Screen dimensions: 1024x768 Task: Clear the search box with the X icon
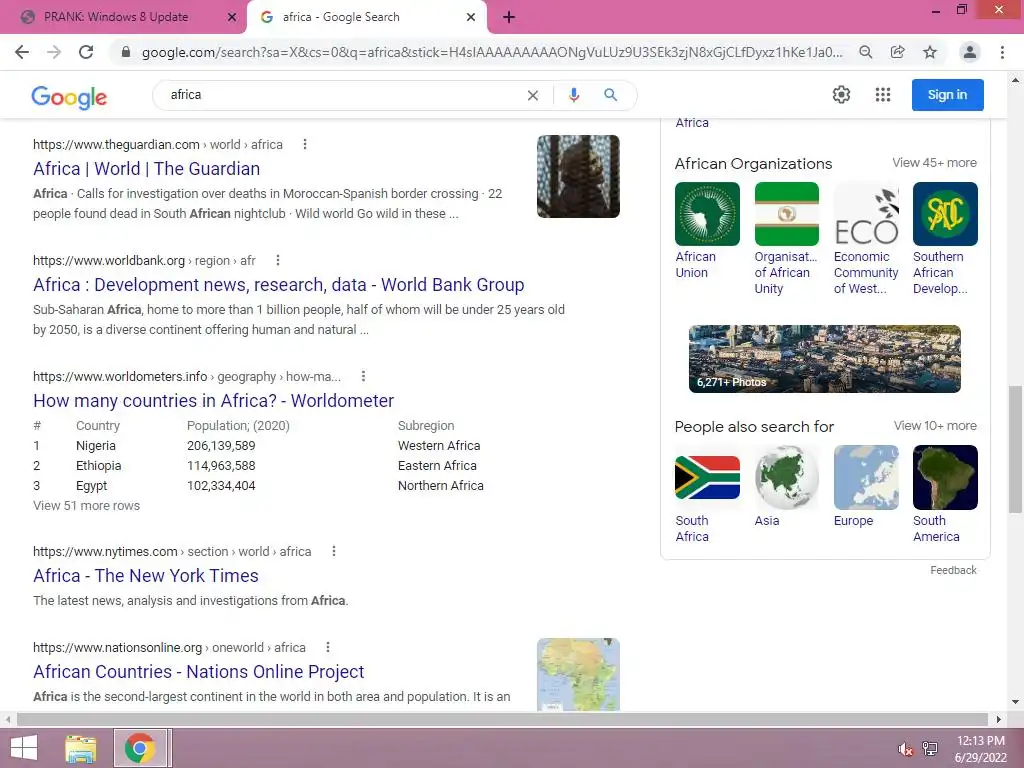coord(533,95)
